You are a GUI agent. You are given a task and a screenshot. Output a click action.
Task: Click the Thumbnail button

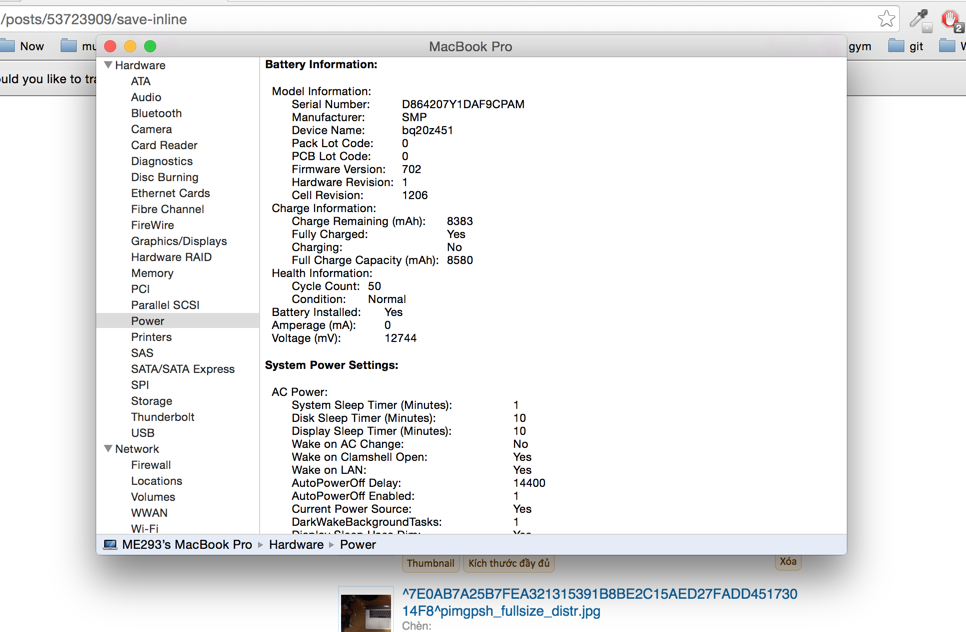[x=430, y=564]
